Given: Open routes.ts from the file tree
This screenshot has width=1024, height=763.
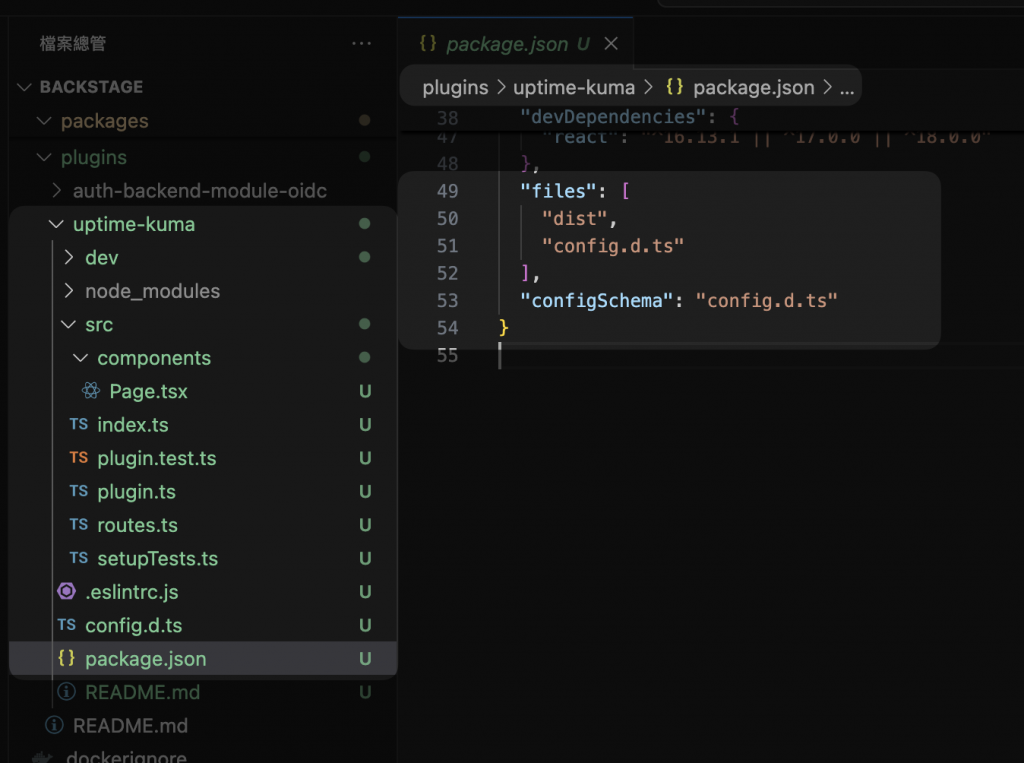Looking at the screenshot, I should (137, 526).
